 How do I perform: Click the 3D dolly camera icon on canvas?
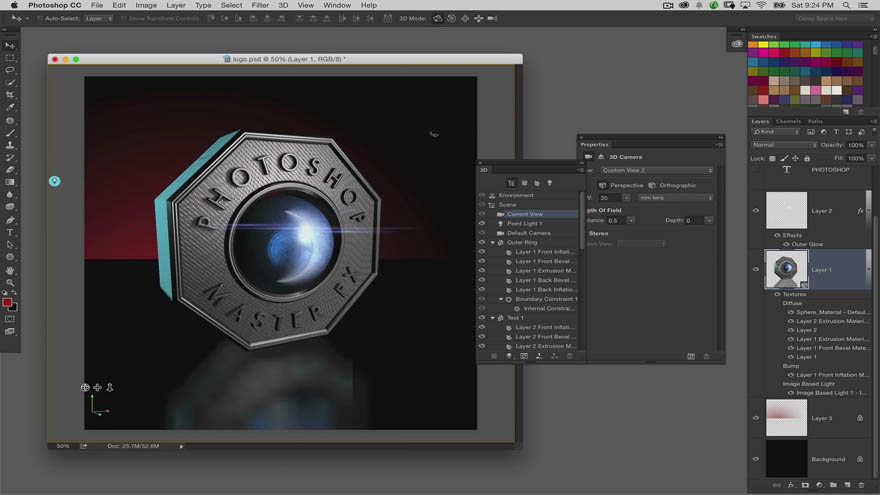click(x=110, y=387)
